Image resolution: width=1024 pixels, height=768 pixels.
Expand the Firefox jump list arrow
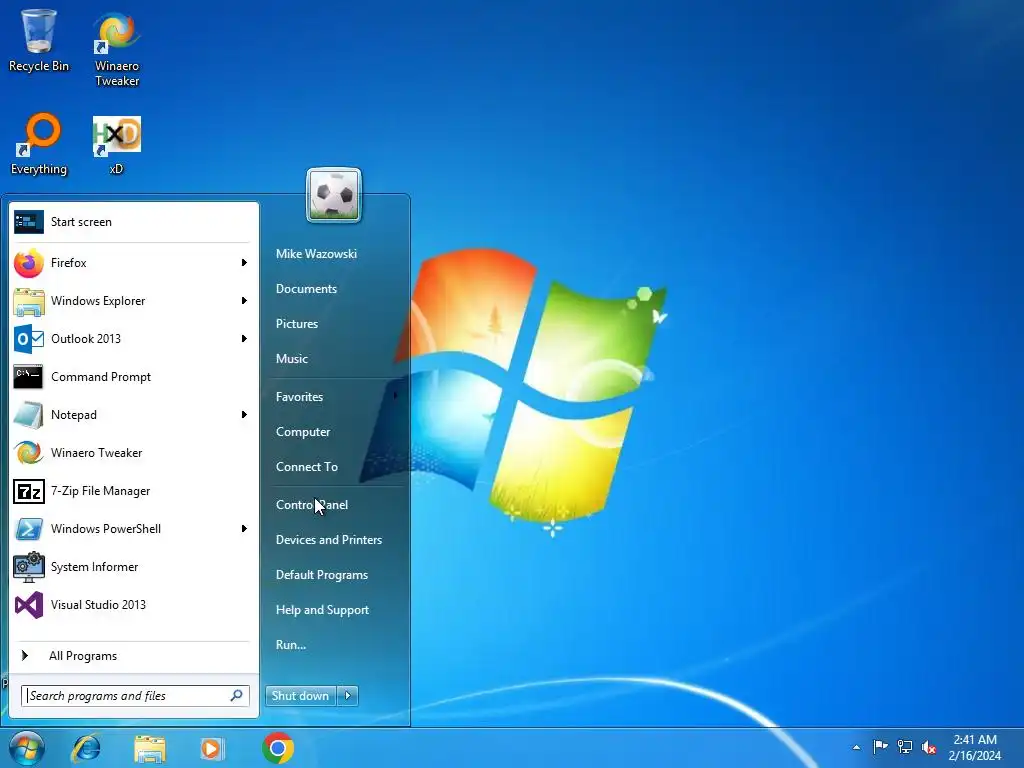244,263
